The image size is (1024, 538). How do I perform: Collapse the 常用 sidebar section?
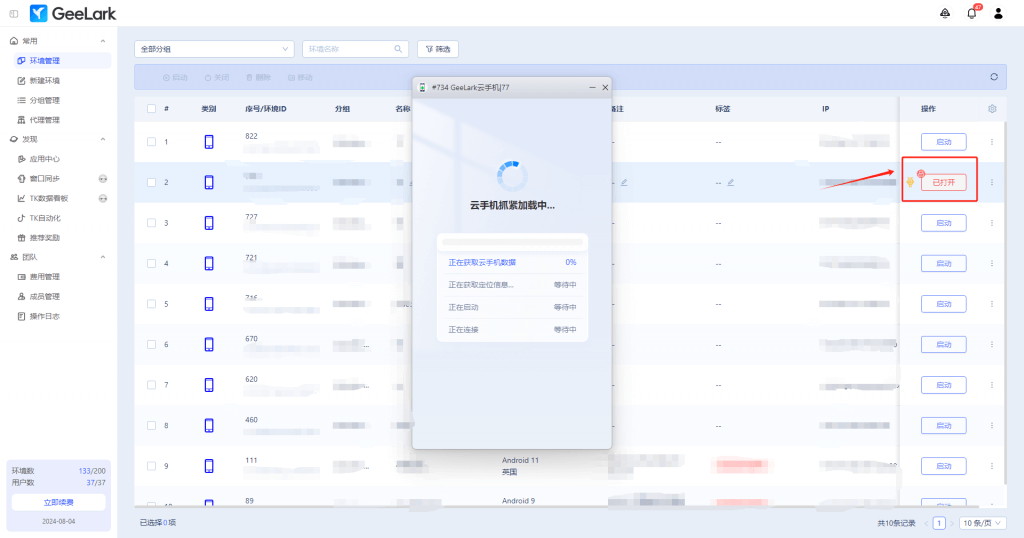pyautogui.click(x=103, y=41)
